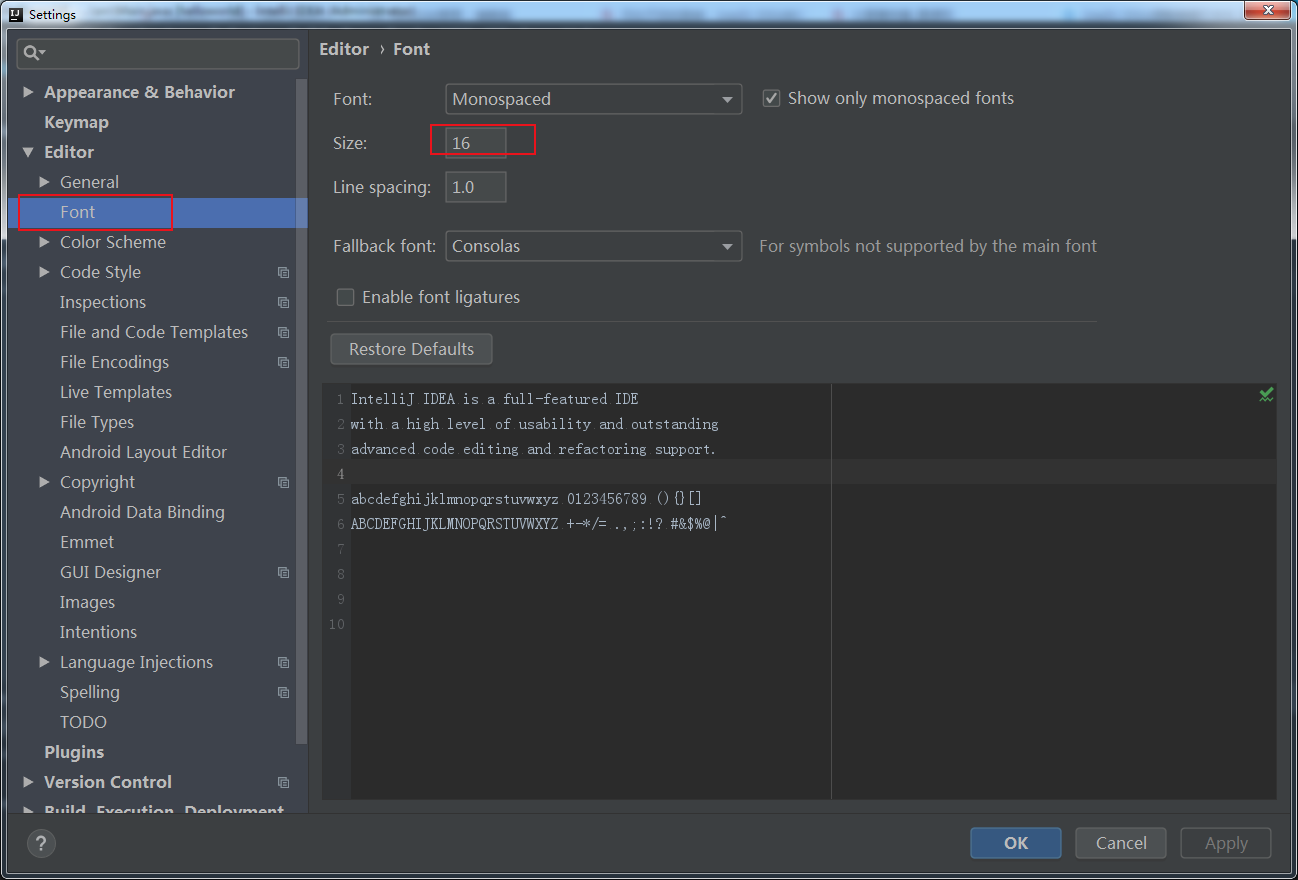1298x880 pixels.
Task: Expand the Color Scheme node
Action: [x=44, y=242]
